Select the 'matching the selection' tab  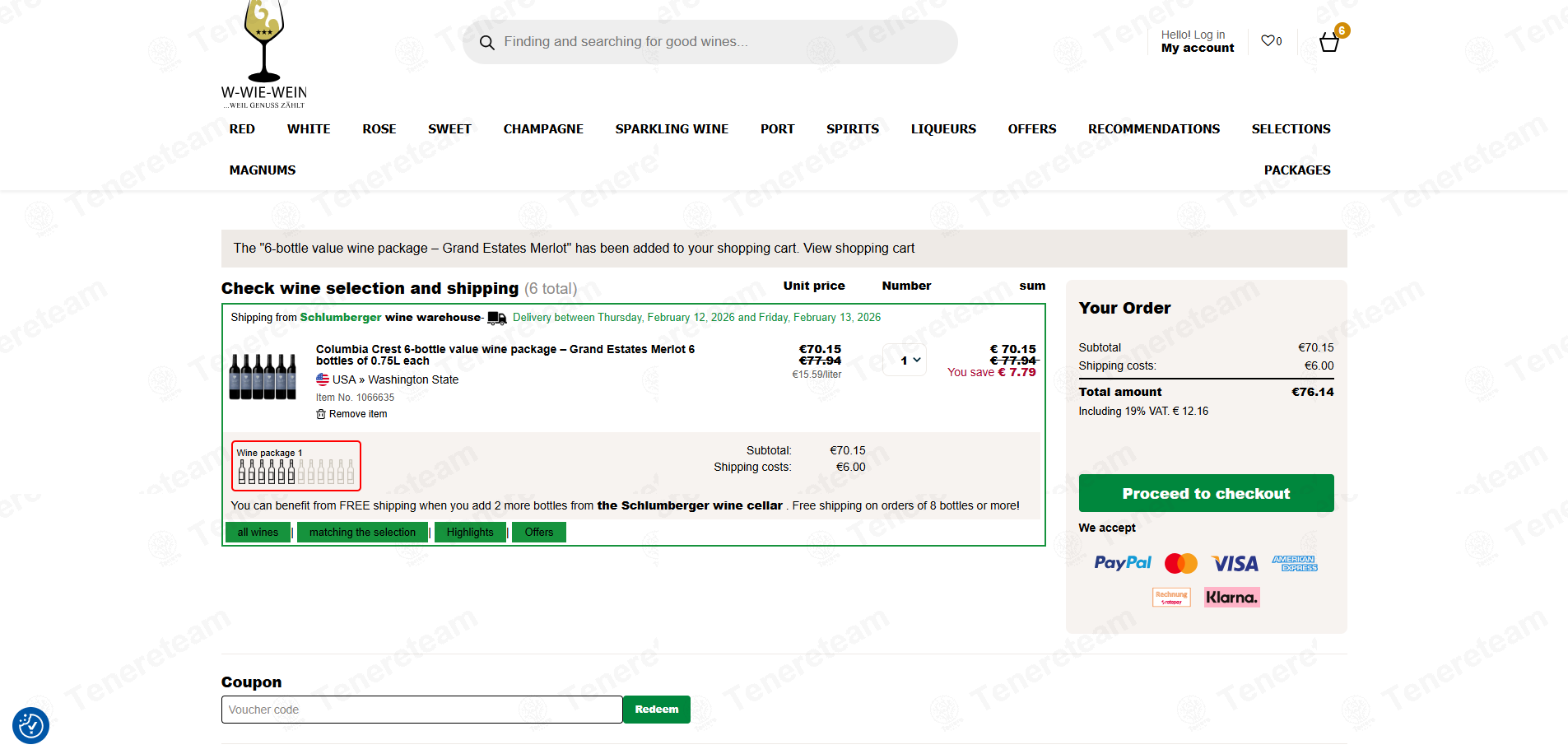click(362, 533)
